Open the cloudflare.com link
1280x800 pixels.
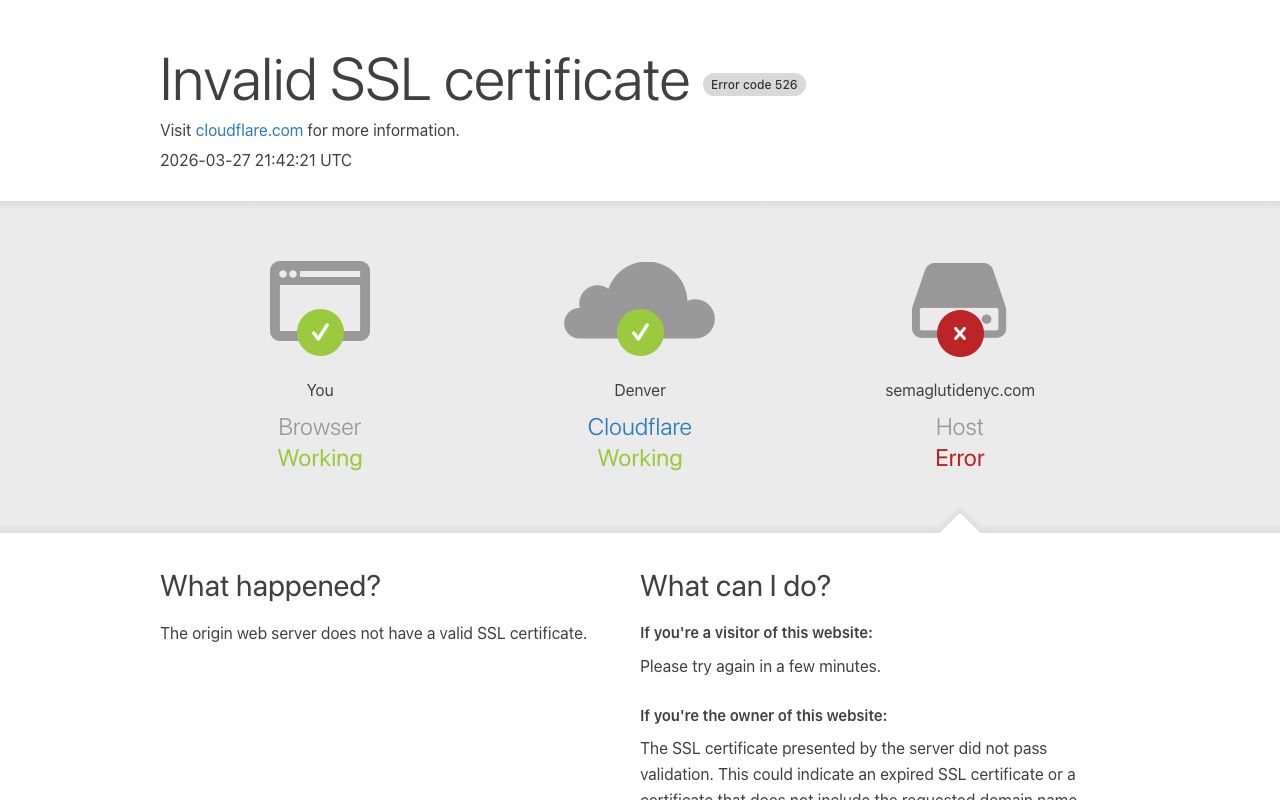click(249, 130)
